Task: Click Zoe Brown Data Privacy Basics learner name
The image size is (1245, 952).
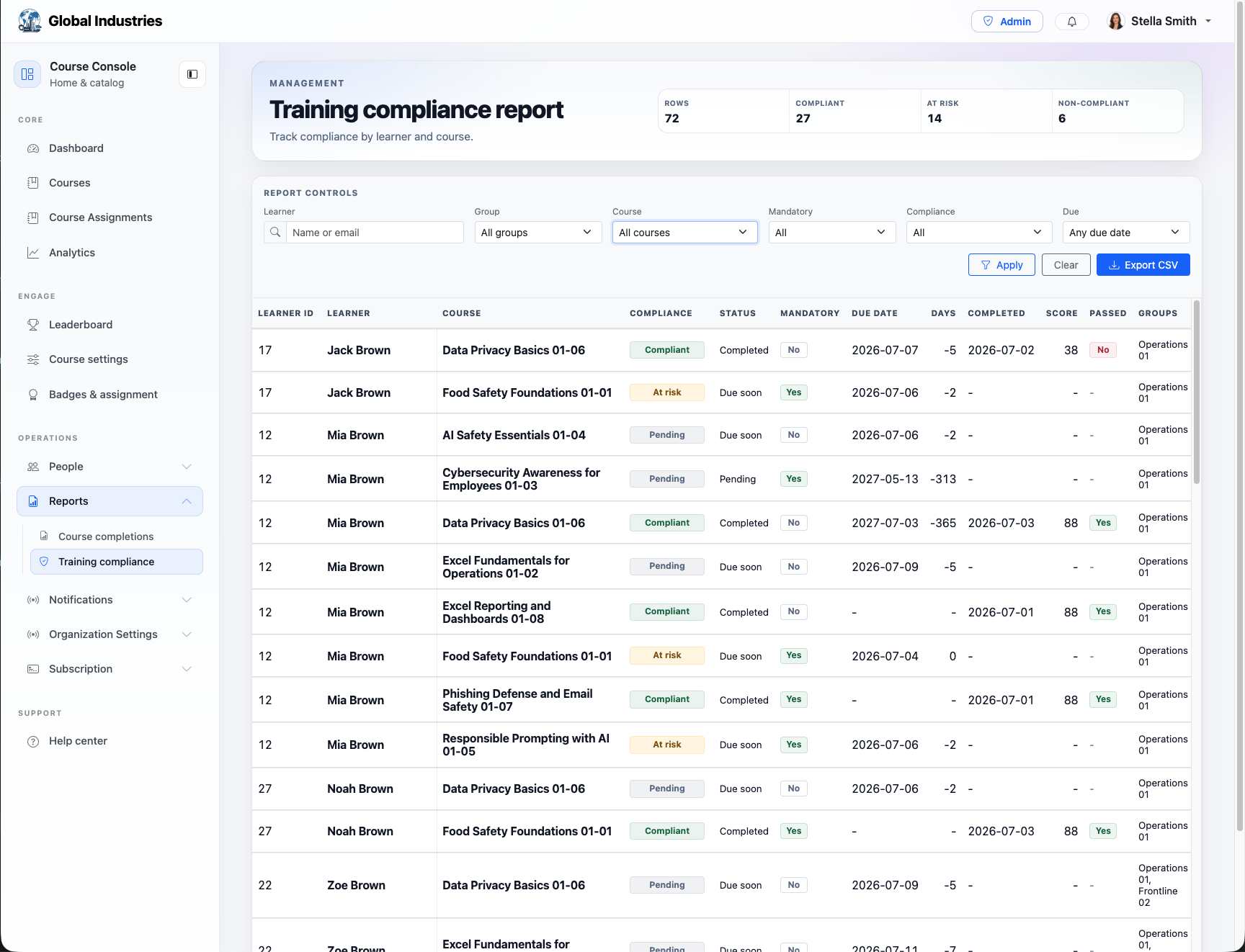Action: [356, 885]
